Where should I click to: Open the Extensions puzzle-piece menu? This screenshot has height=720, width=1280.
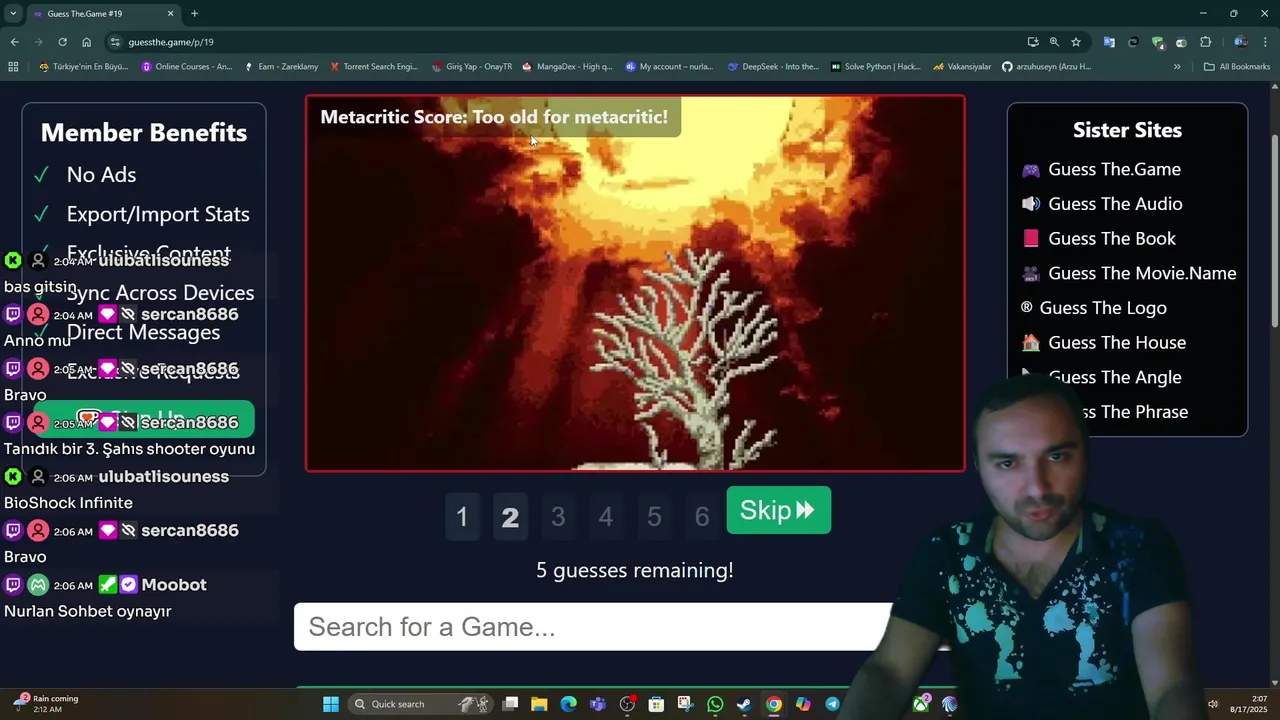(x=1205, y=42)
